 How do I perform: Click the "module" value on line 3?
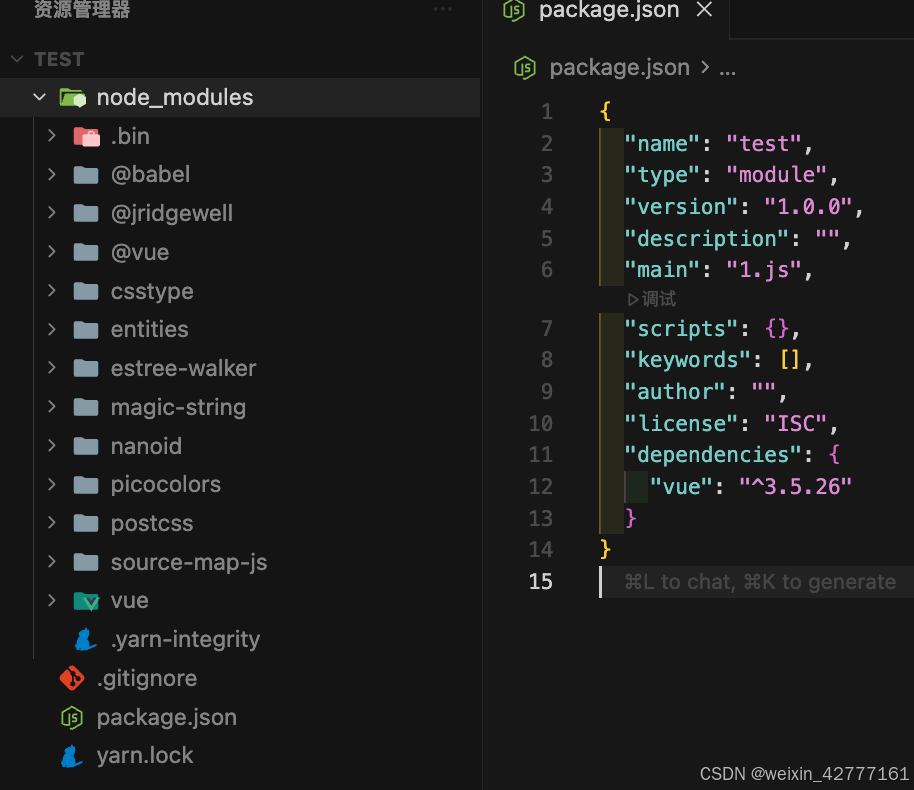click(x=776, y=175)
